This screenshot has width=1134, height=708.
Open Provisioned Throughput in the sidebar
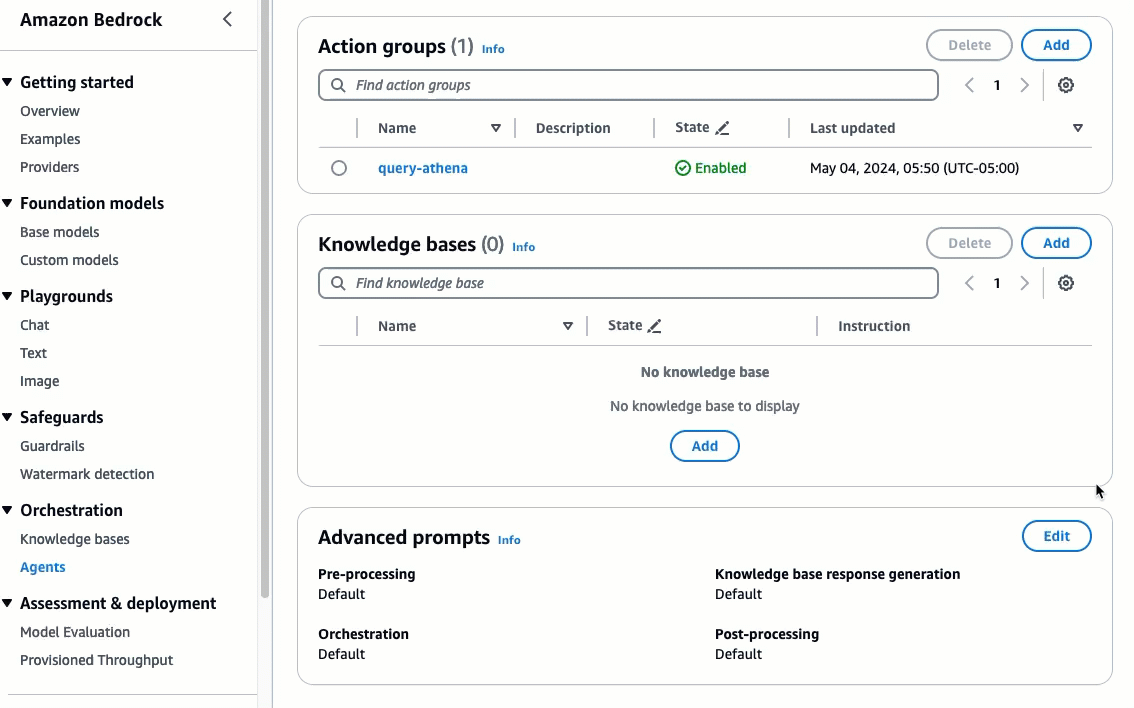pos(96,660)
